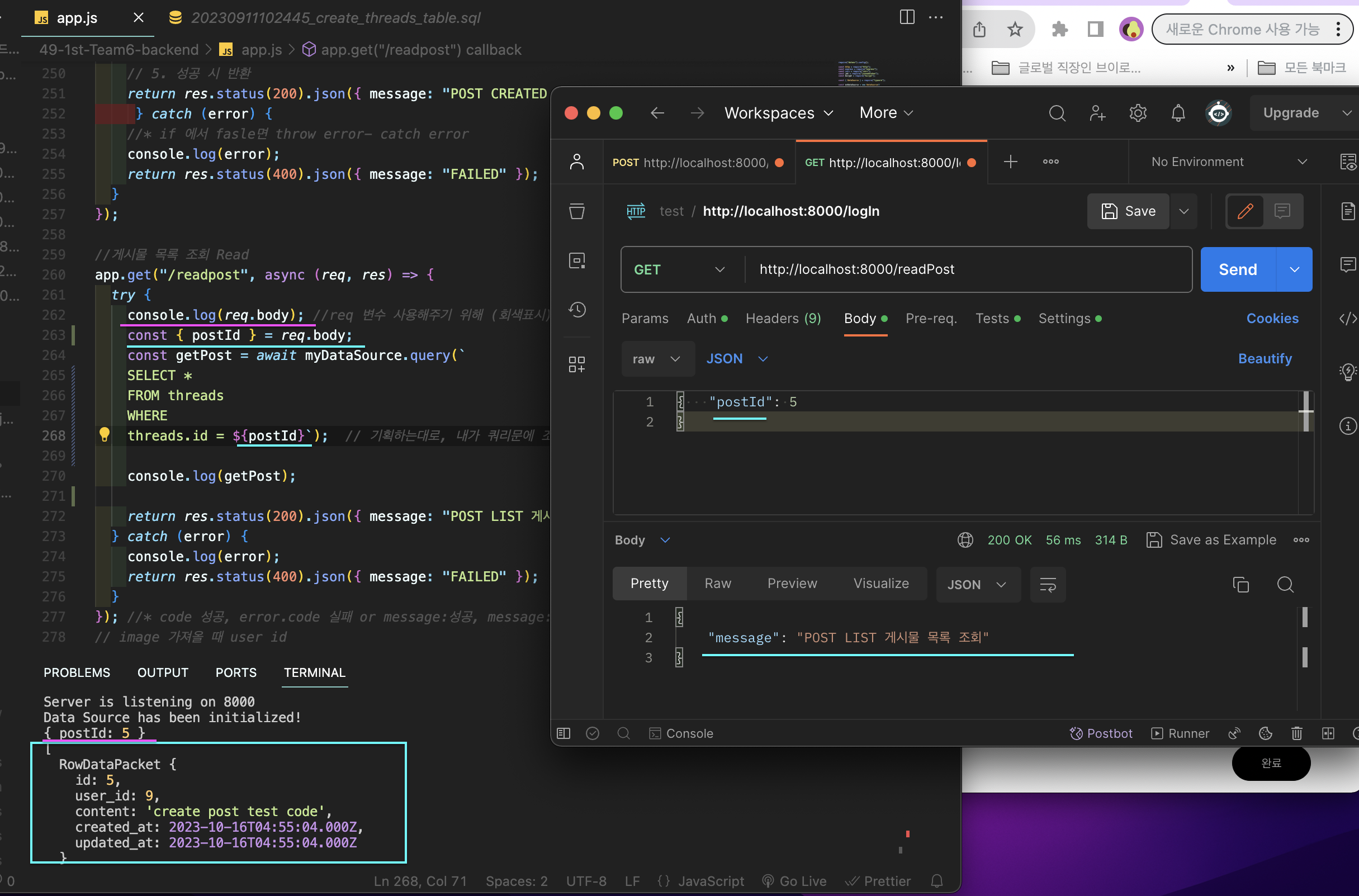Open the invite people icon in Postman

click(1097, 113)
